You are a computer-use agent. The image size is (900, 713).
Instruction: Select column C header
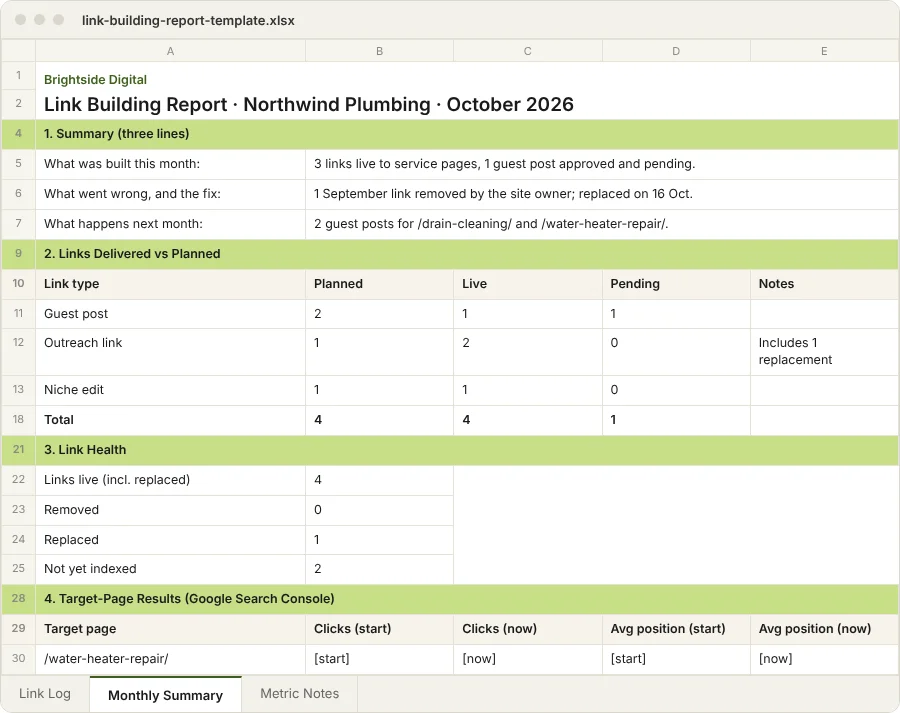coord(527,51)
